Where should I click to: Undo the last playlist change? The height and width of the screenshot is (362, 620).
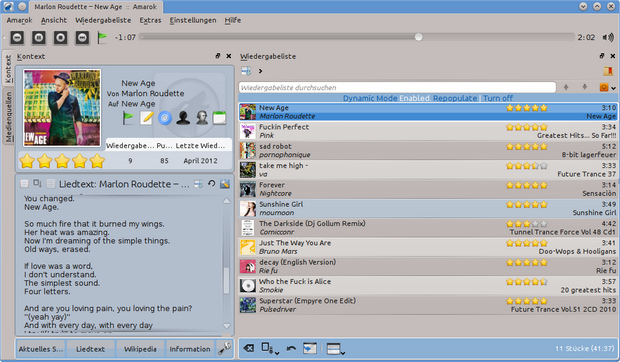coord(291,348)
